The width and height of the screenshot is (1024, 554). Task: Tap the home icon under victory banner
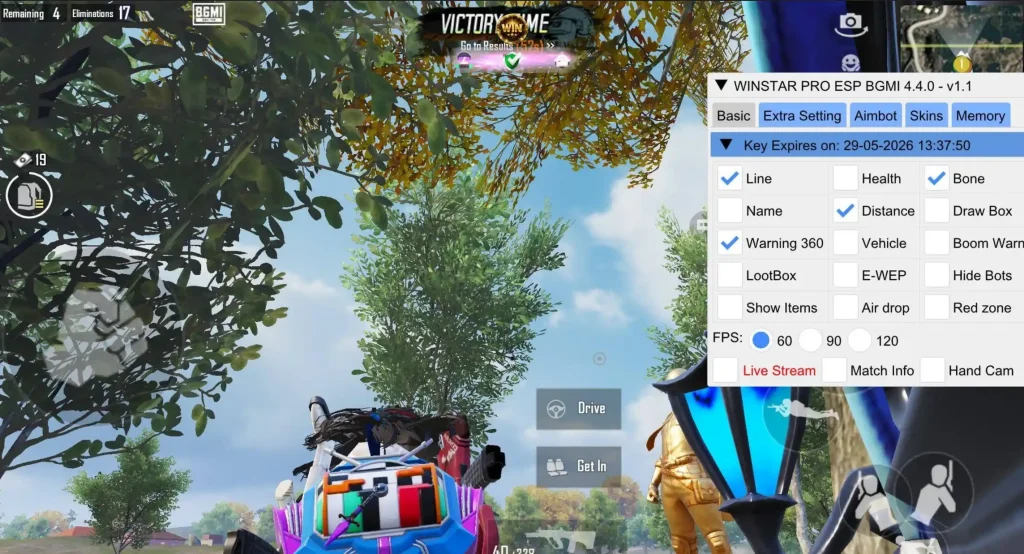[562, 61]
